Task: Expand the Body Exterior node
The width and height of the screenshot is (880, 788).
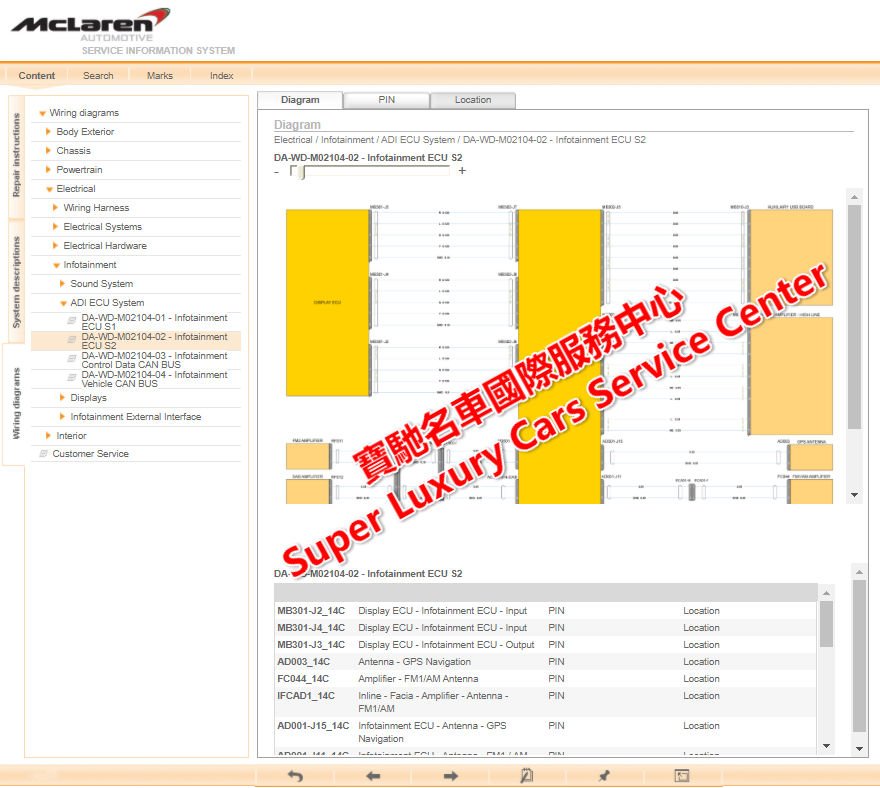Action: tap(48, 131)
